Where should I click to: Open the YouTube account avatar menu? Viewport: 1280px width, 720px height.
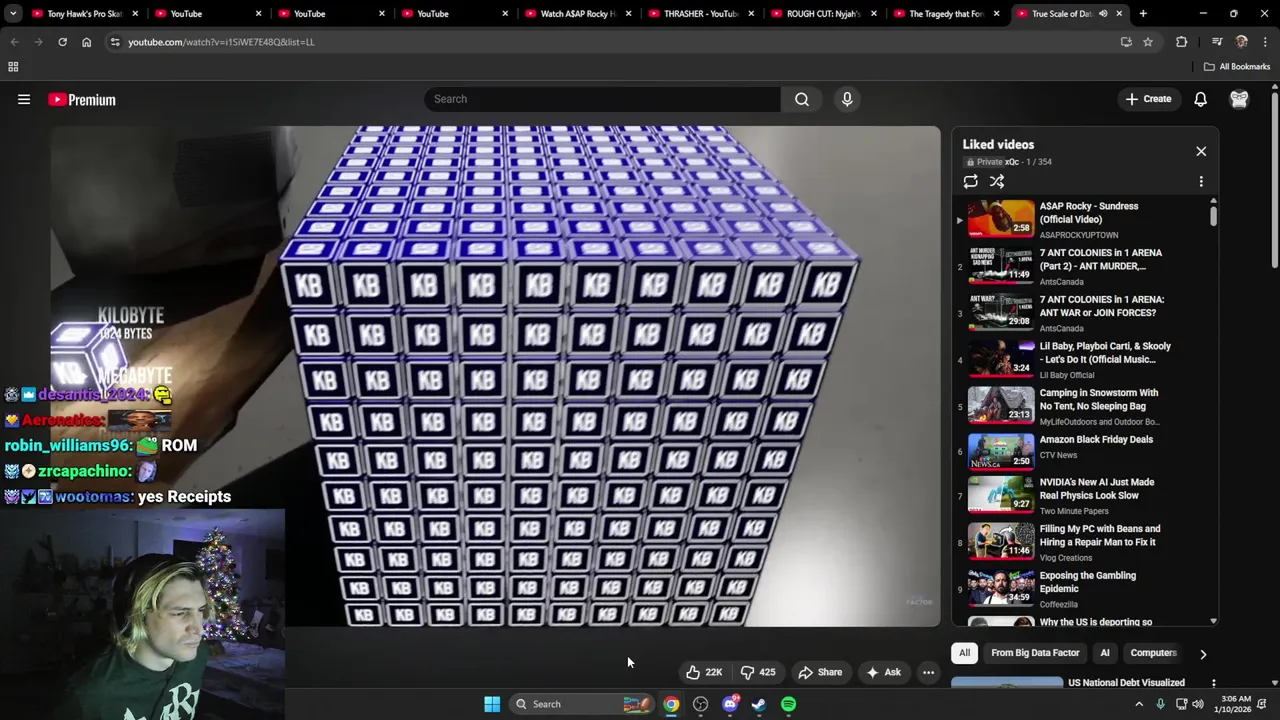click(x=1239, y=99)
